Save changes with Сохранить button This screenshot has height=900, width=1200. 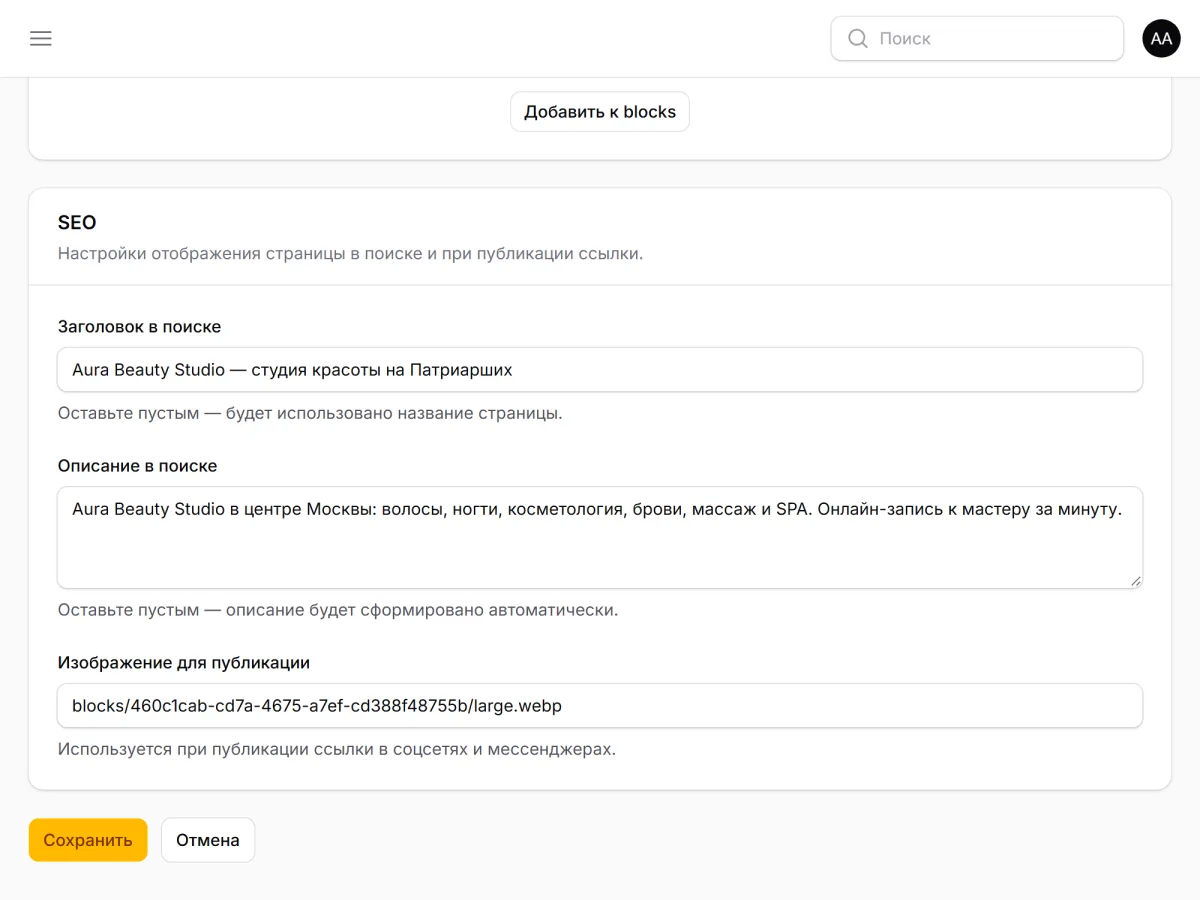pyautogui.click(x=88, y=840)
